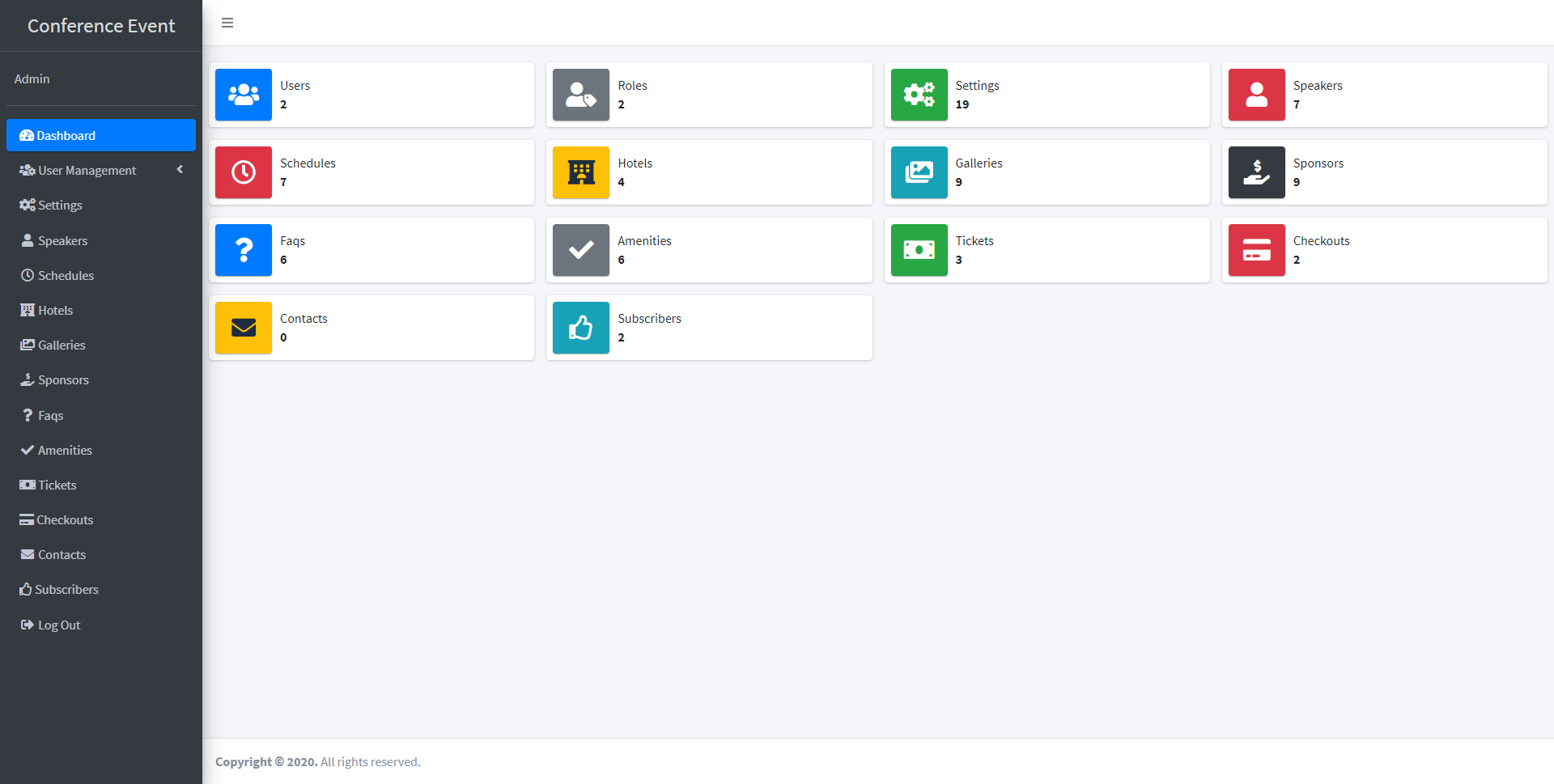This screenshot has height=784, width=1554.
Task: Click the checkmark icon beside sidebar Amenities
Action: click(28, 450)
